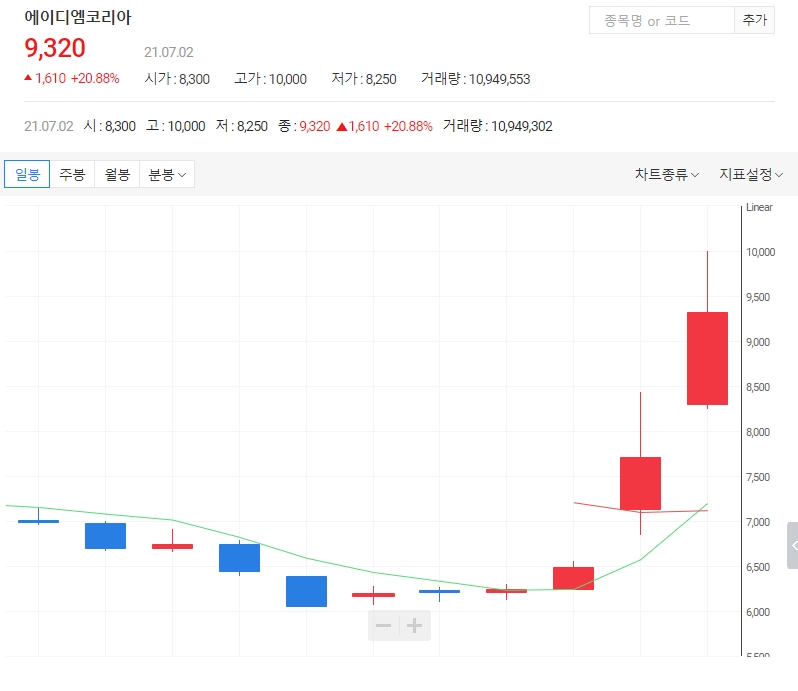Screen dimensions: 798x691
Task: Click the 고가: 10,000 high price text
Action: pyautogui.click(x=270, y=79)
